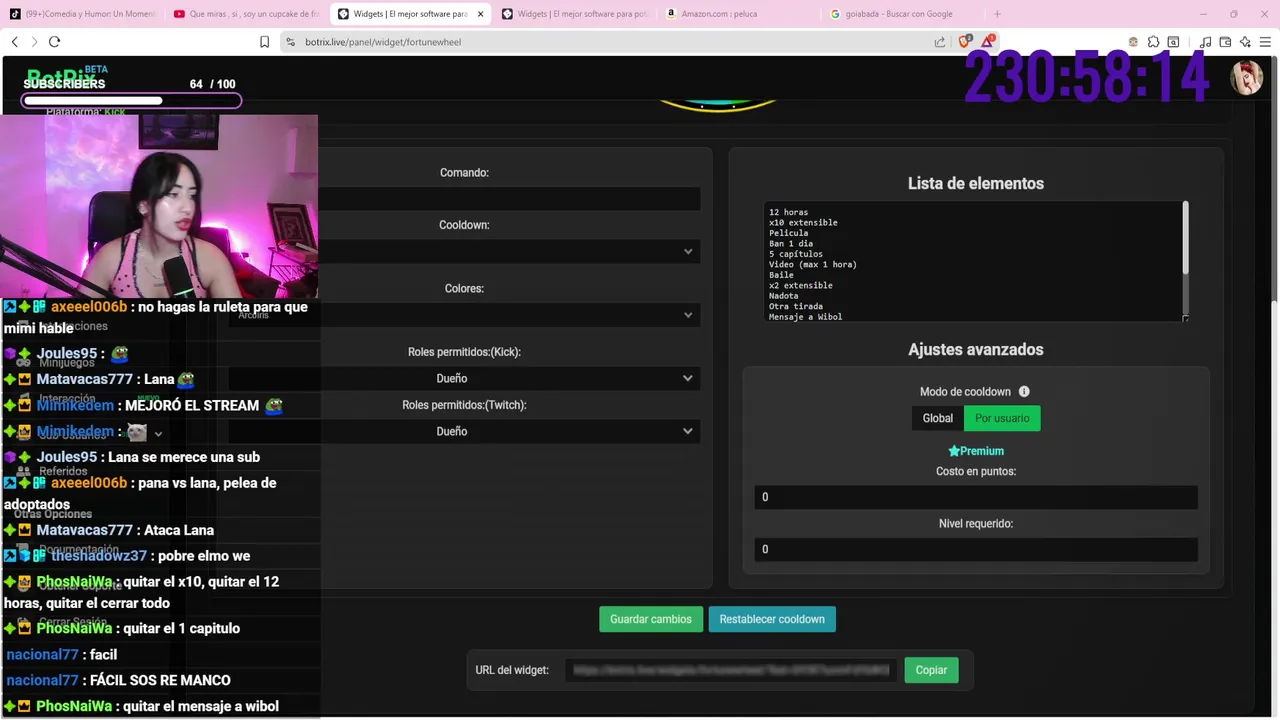Click 'Otra tirada' in elements list

[795, 307]
